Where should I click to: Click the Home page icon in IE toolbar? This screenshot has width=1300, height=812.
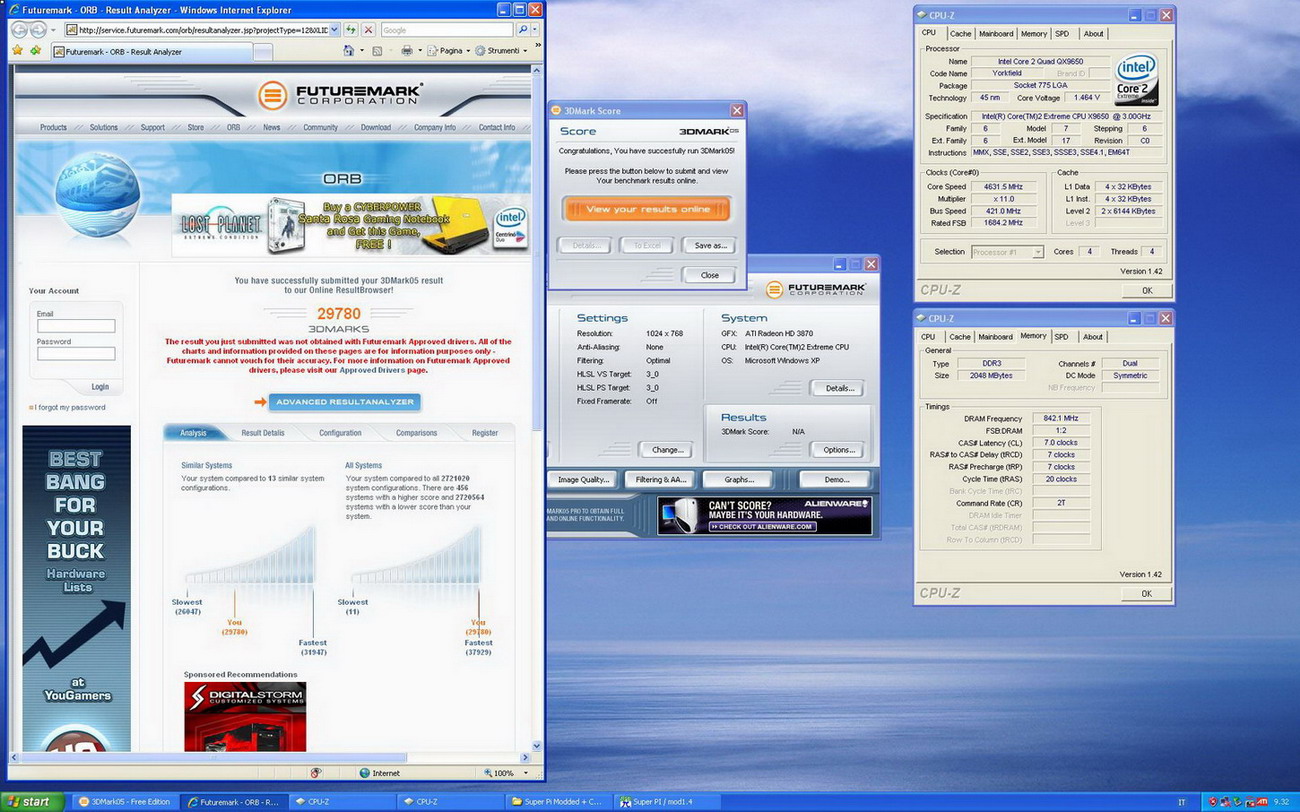pyautogui.click(x=348, y=50)
